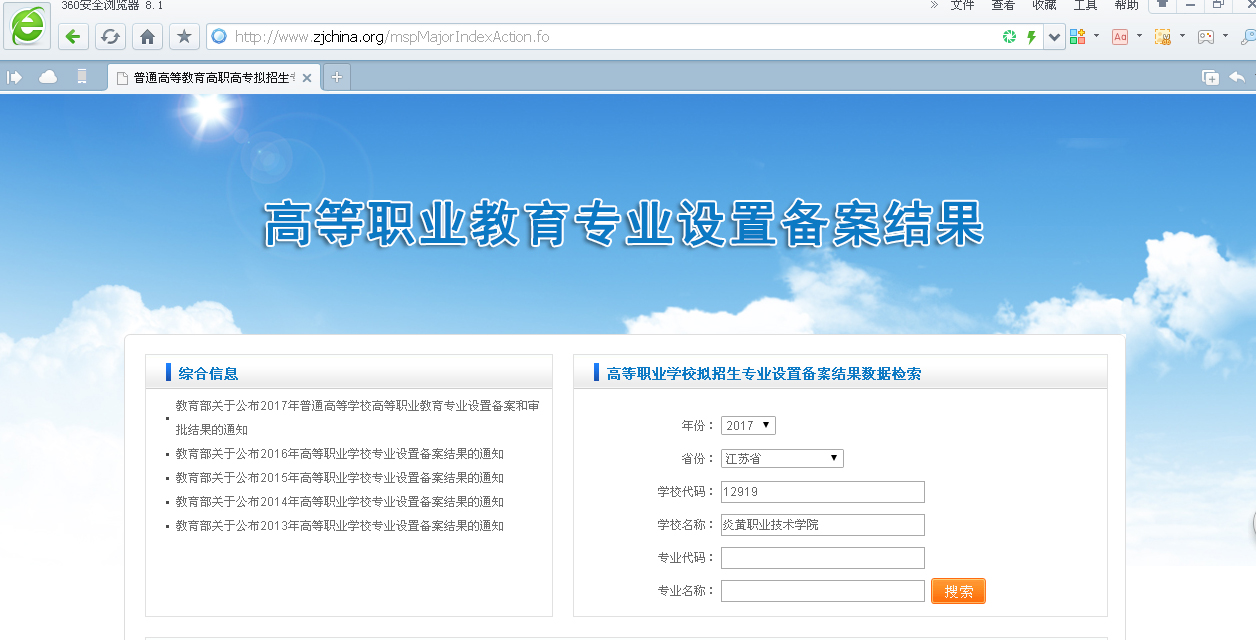Click the 专业代码 input field
1256x640 pixels.
pyautogui.click(x=822, y=558)
